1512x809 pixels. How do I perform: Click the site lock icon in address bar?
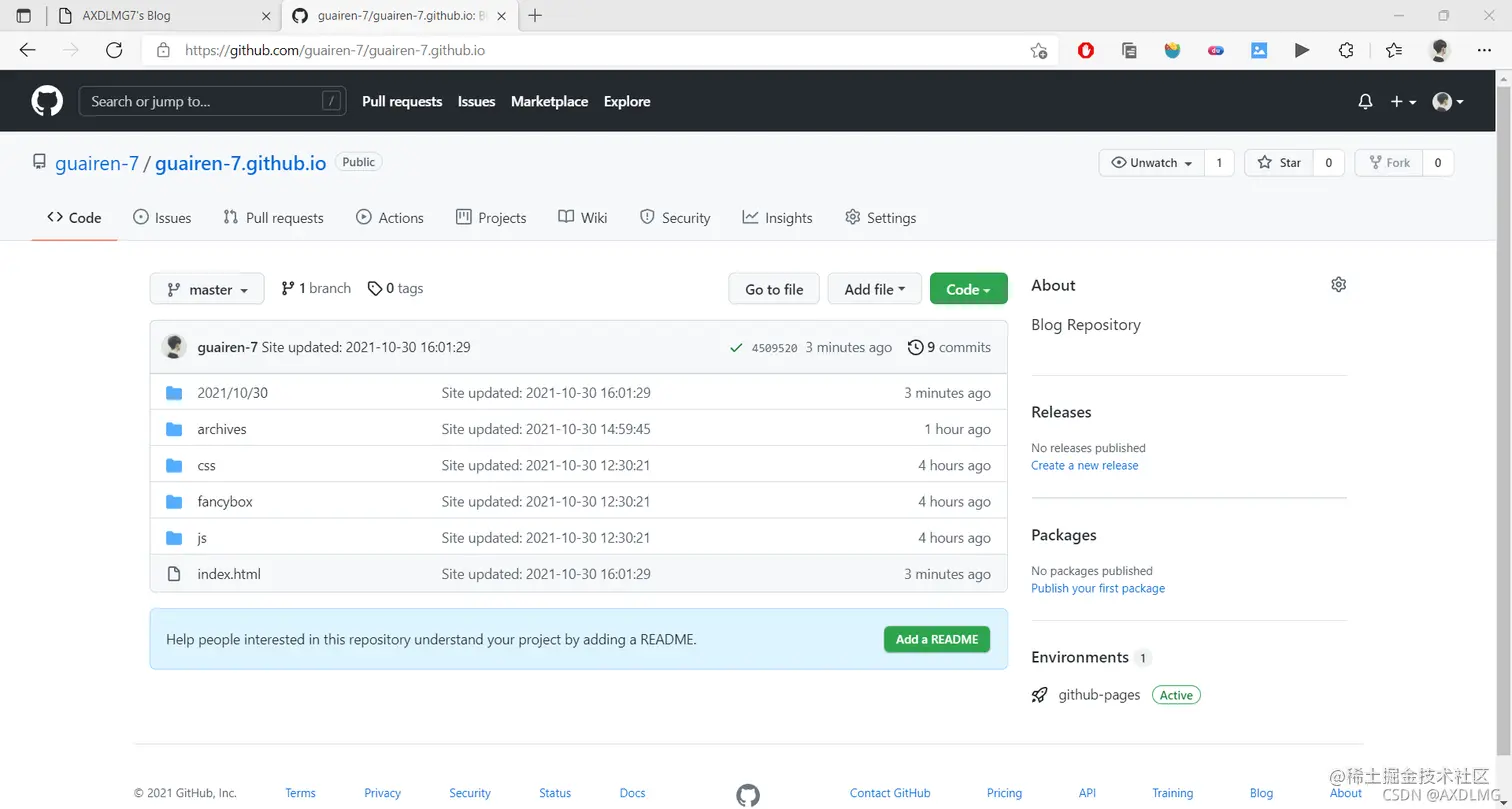point(164,50)
